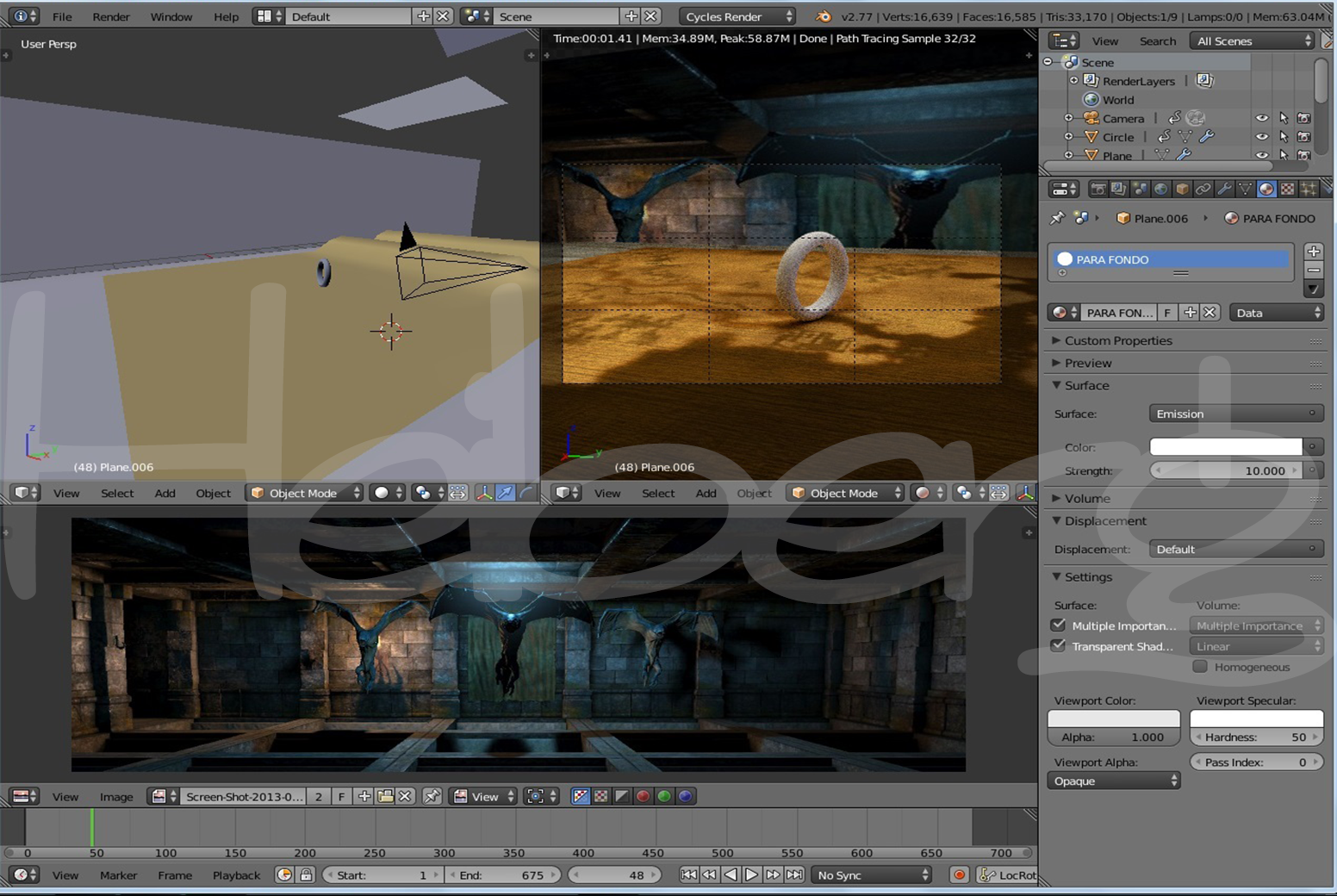Uncheck Transparent Shadows checkbox

pyautogui.click(x=1058, y=646)
